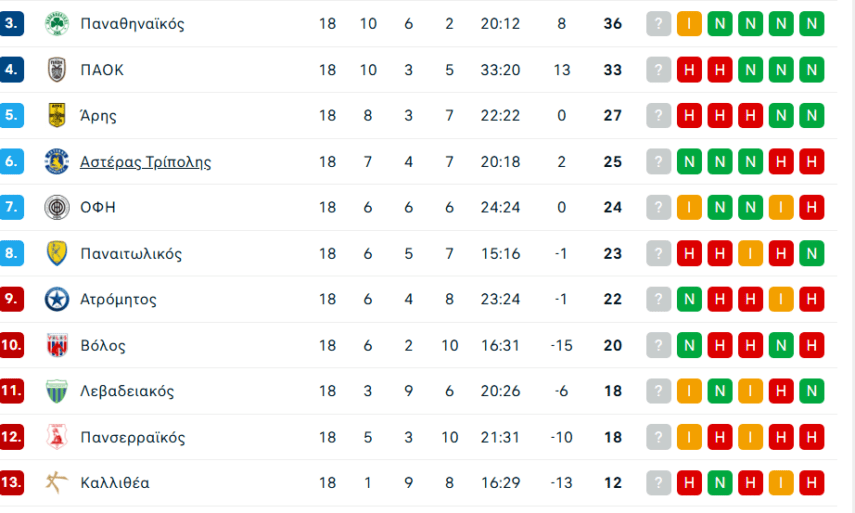This screenshot has height=513, width=855.
Task: Click the Αστέρας Τρίπολης club crest
Action: (56, 161)
